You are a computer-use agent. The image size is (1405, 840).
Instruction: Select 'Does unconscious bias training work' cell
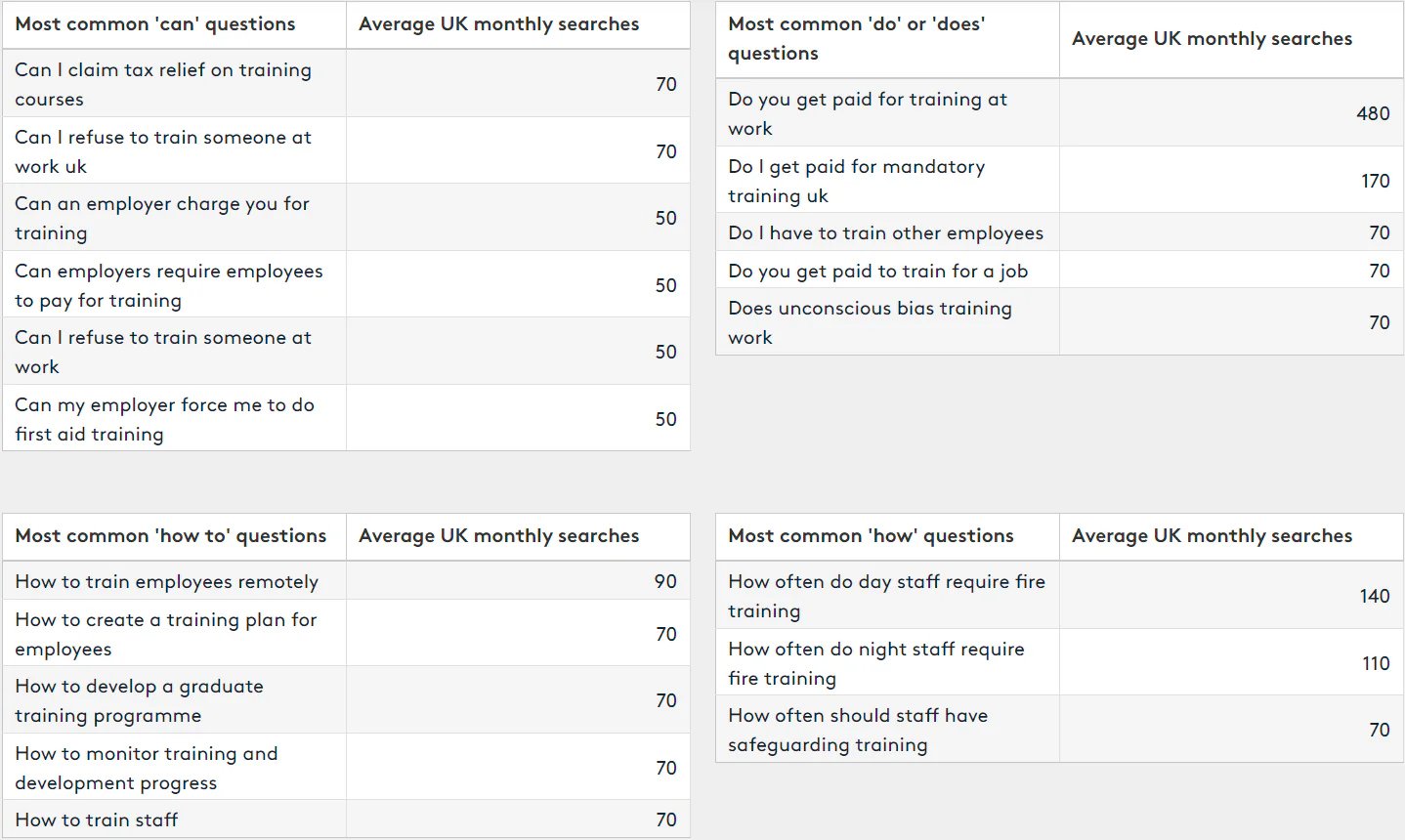tap(870, 322)
